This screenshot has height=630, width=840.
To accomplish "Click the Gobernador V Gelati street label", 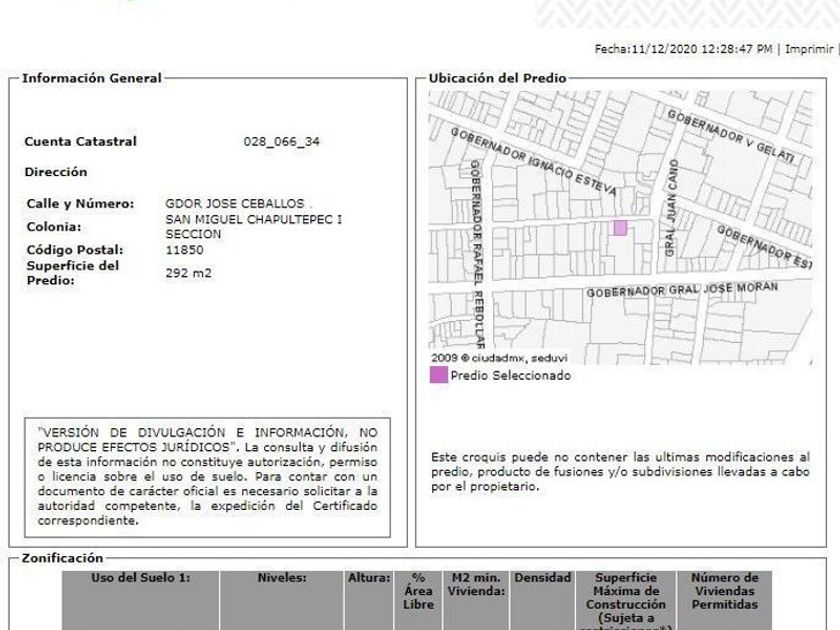I will (731, 136).
